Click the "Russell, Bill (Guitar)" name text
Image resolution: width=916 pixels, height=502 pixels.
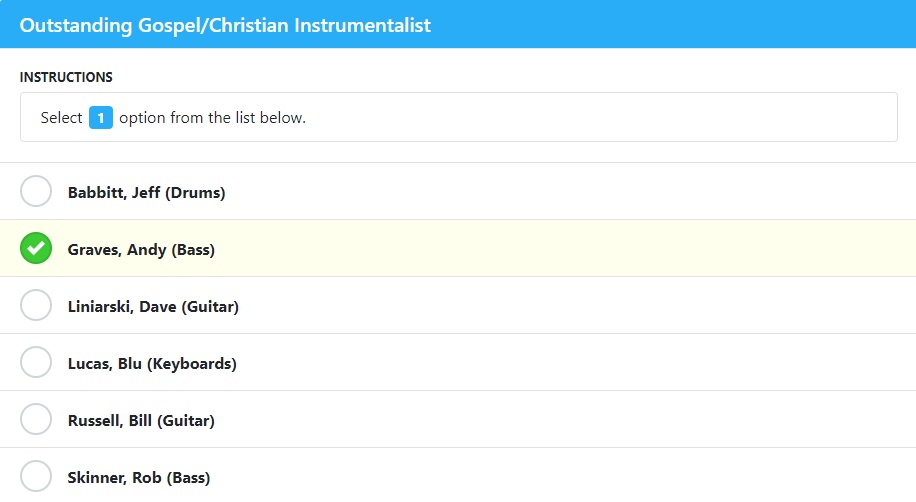click(x=141, y=420)
